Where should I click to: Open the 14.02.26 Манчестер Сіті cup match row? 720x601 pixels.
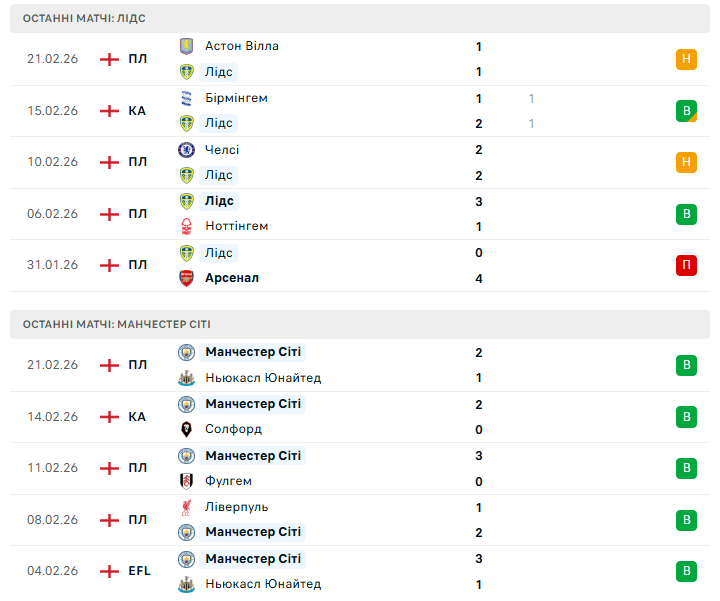pyautogui.click(x=360, y=416)
